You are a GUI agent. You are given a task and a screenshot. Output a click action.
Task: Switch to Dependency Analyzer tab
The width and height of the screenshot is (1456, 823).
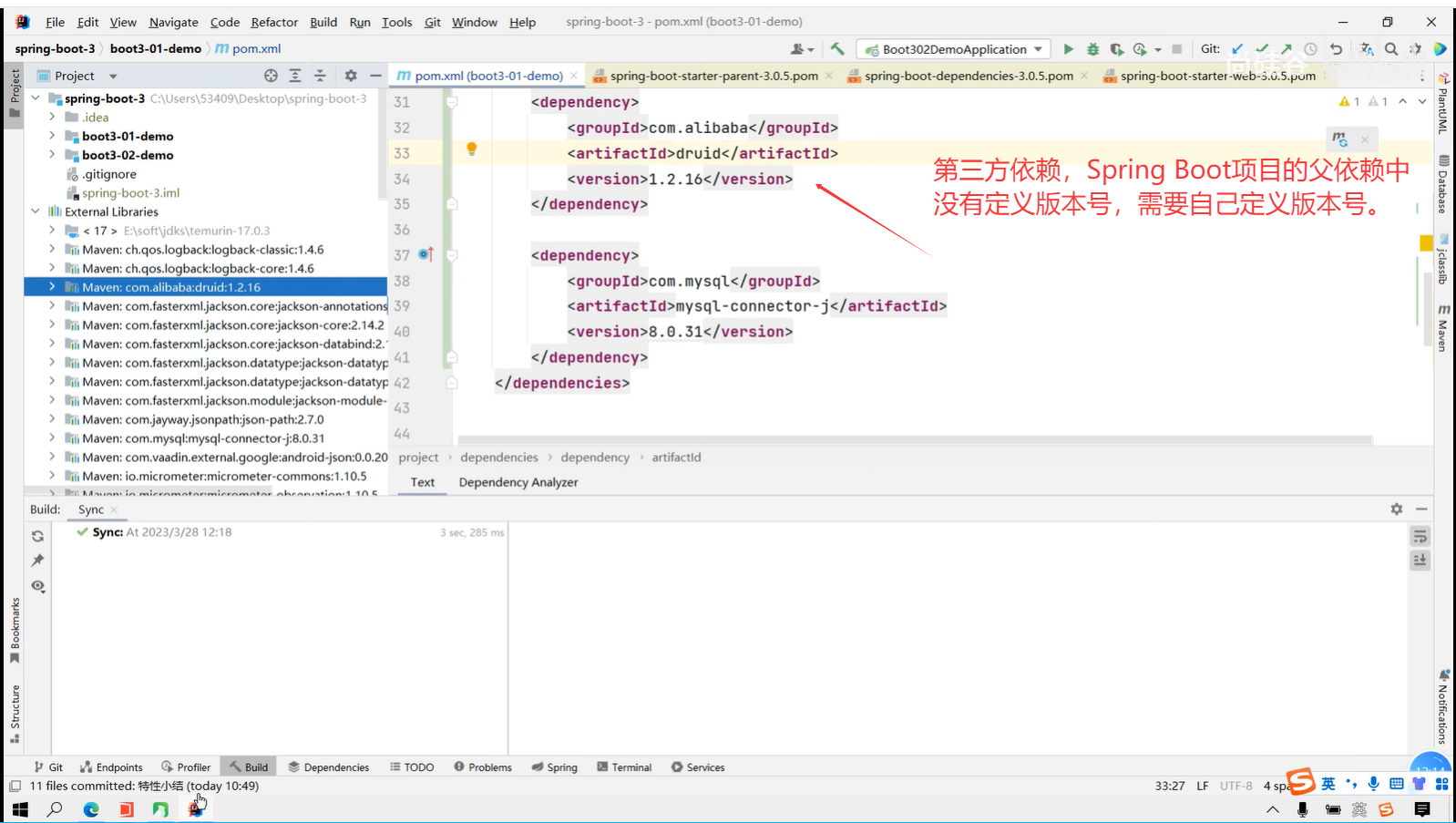click(518, 482)
